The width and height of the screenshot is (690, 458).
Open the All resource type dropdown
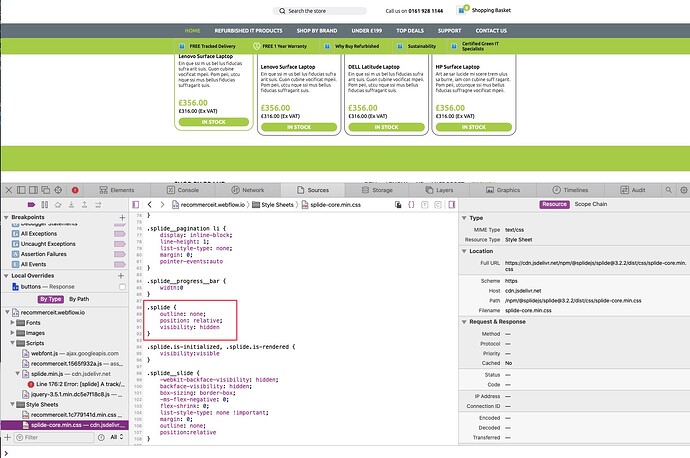pos(117,437)
